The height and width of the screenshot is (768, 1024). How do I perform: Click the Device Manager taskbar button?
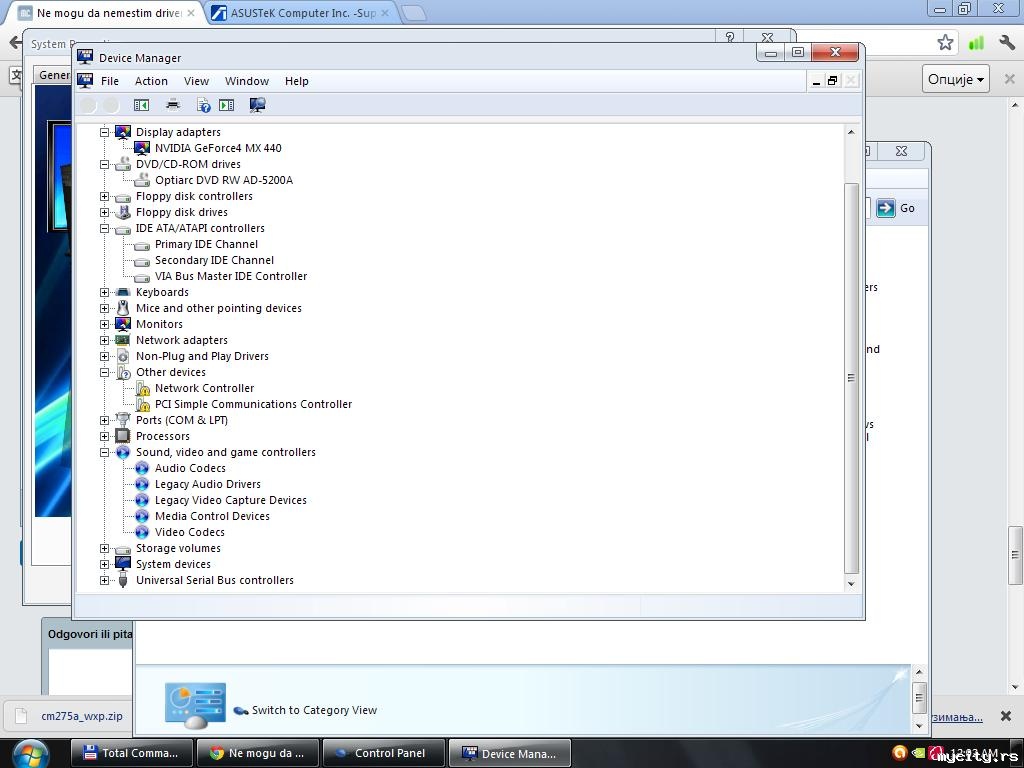pos(509,754)
